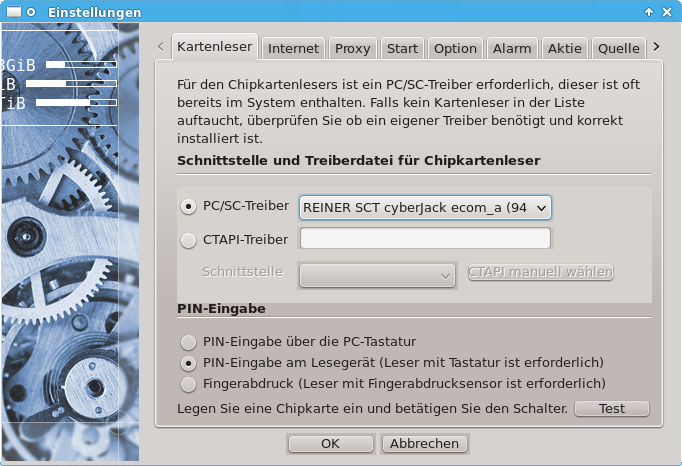Choose PIN-Eingabe am Lesegerät option
This screenshot has width=682, height=466.
click(x=188, y=362)
